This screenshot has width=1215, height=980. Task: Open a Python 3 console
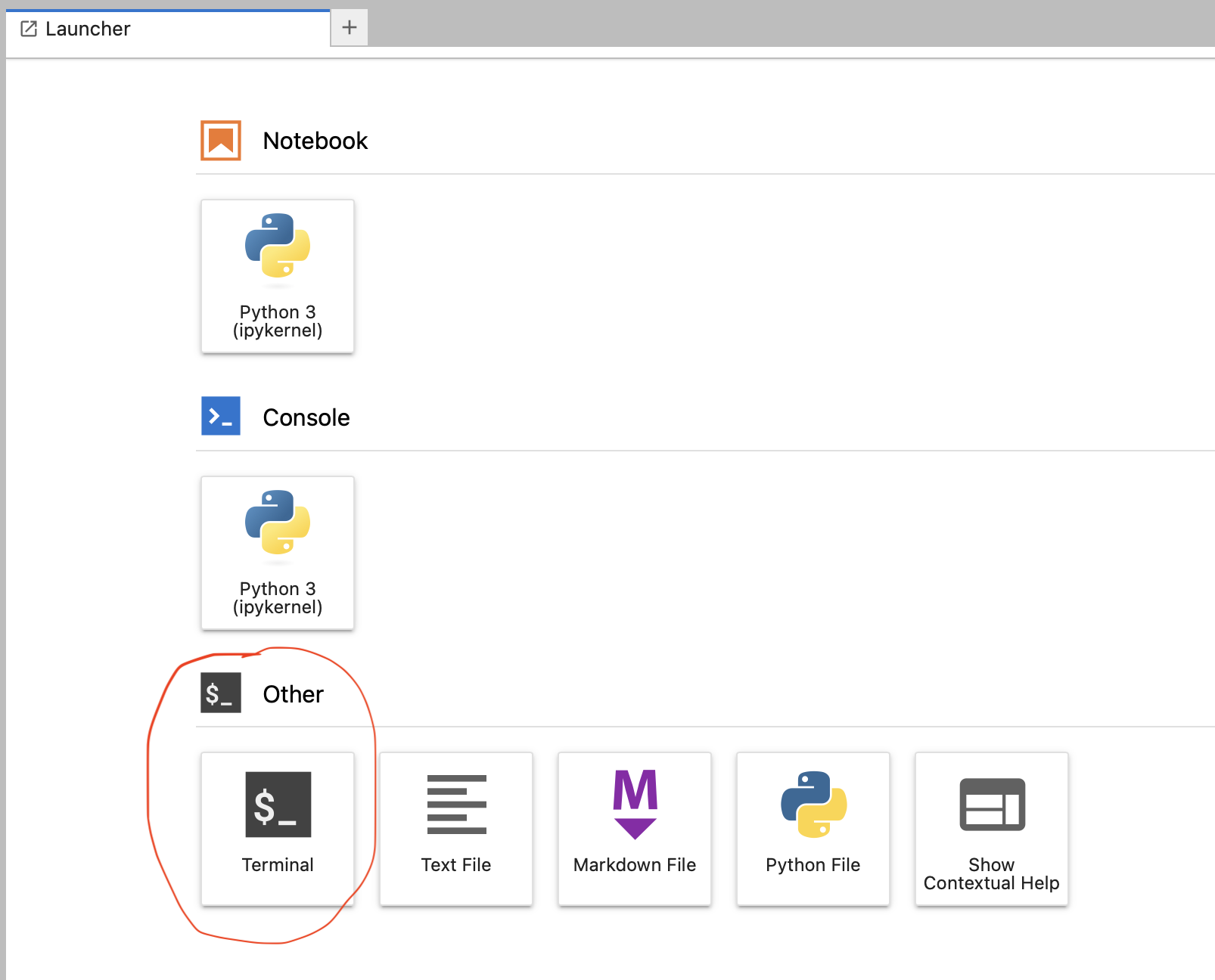[x=277, y=553]
